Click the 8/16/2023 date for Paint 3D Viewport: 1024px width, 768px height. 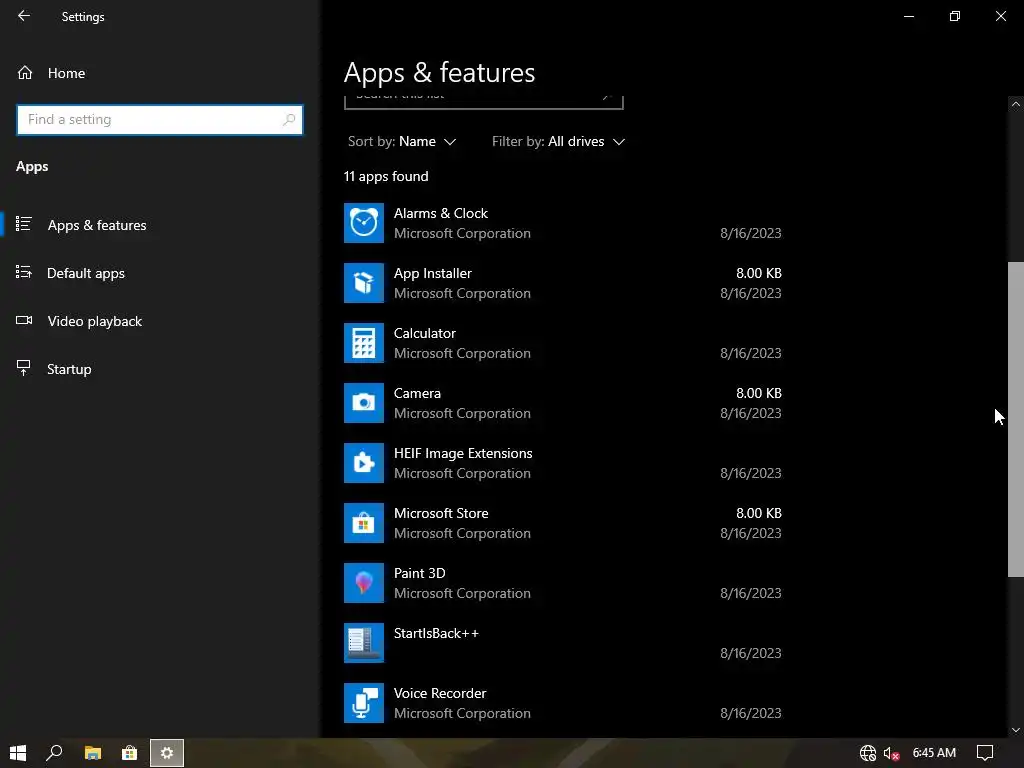tap(751, 593)
